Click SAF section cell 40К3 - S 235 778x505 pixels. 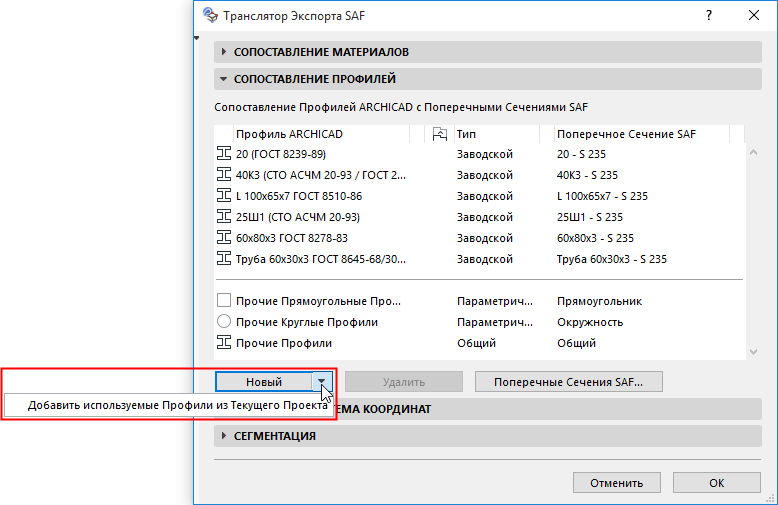(x=587, y=175)
